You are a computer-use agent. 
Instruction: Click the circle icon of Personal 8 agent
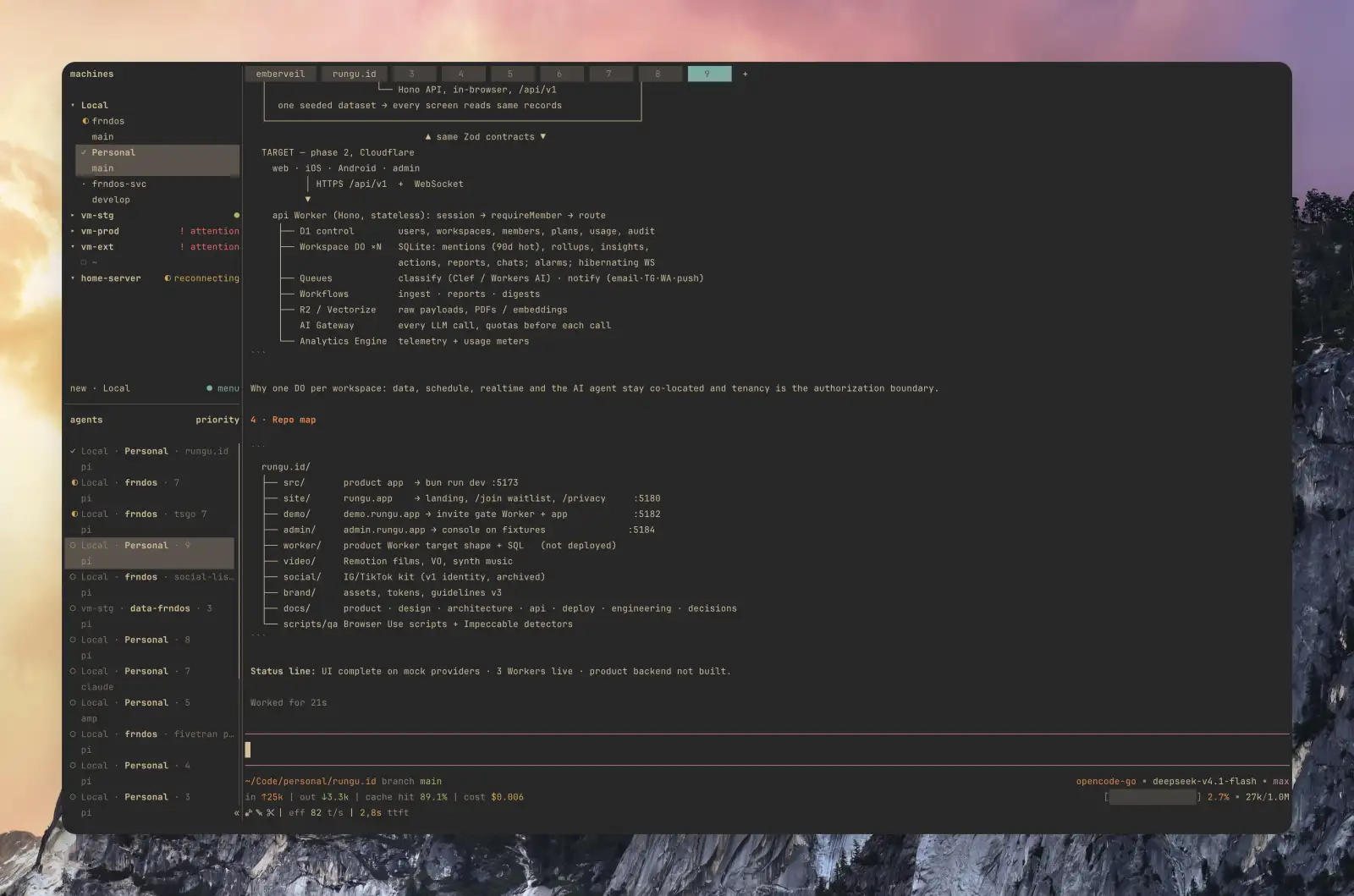[x=74, y=640]
